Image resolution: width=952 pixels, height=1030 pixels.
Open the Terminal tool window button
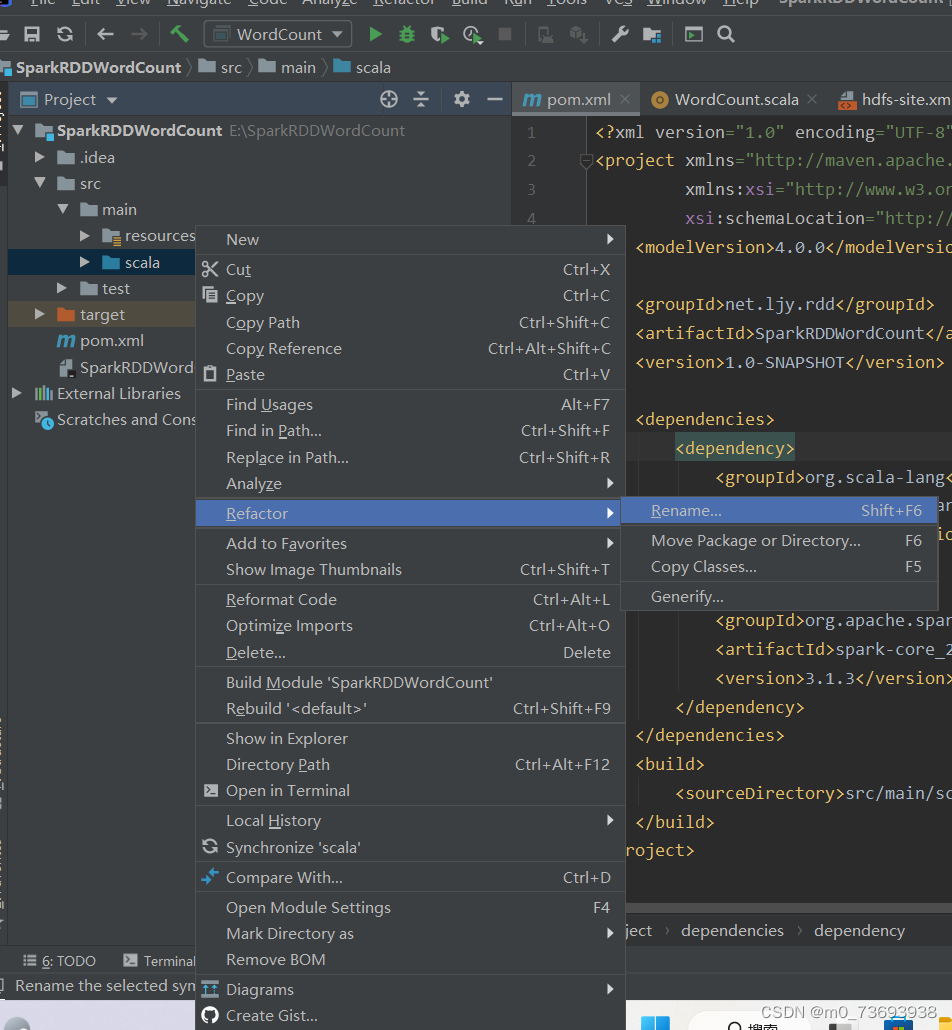point(160,961)
